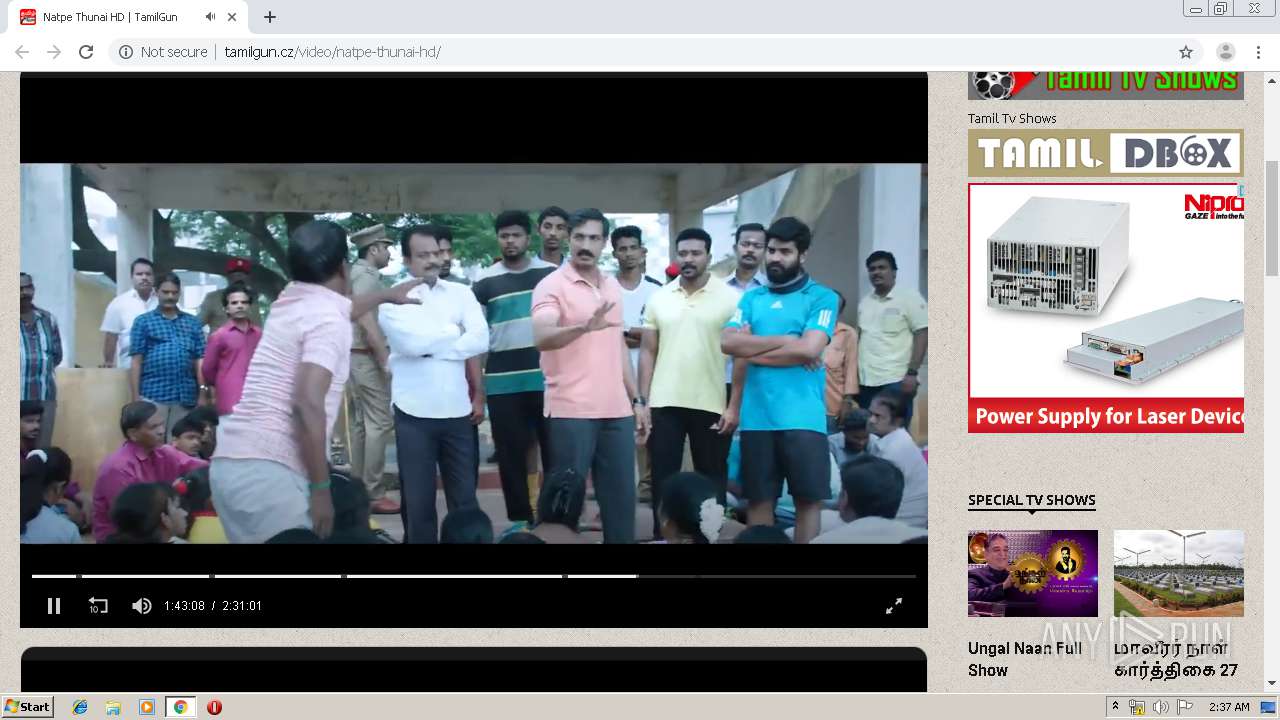Open a new browser tab

click(270, 17)
